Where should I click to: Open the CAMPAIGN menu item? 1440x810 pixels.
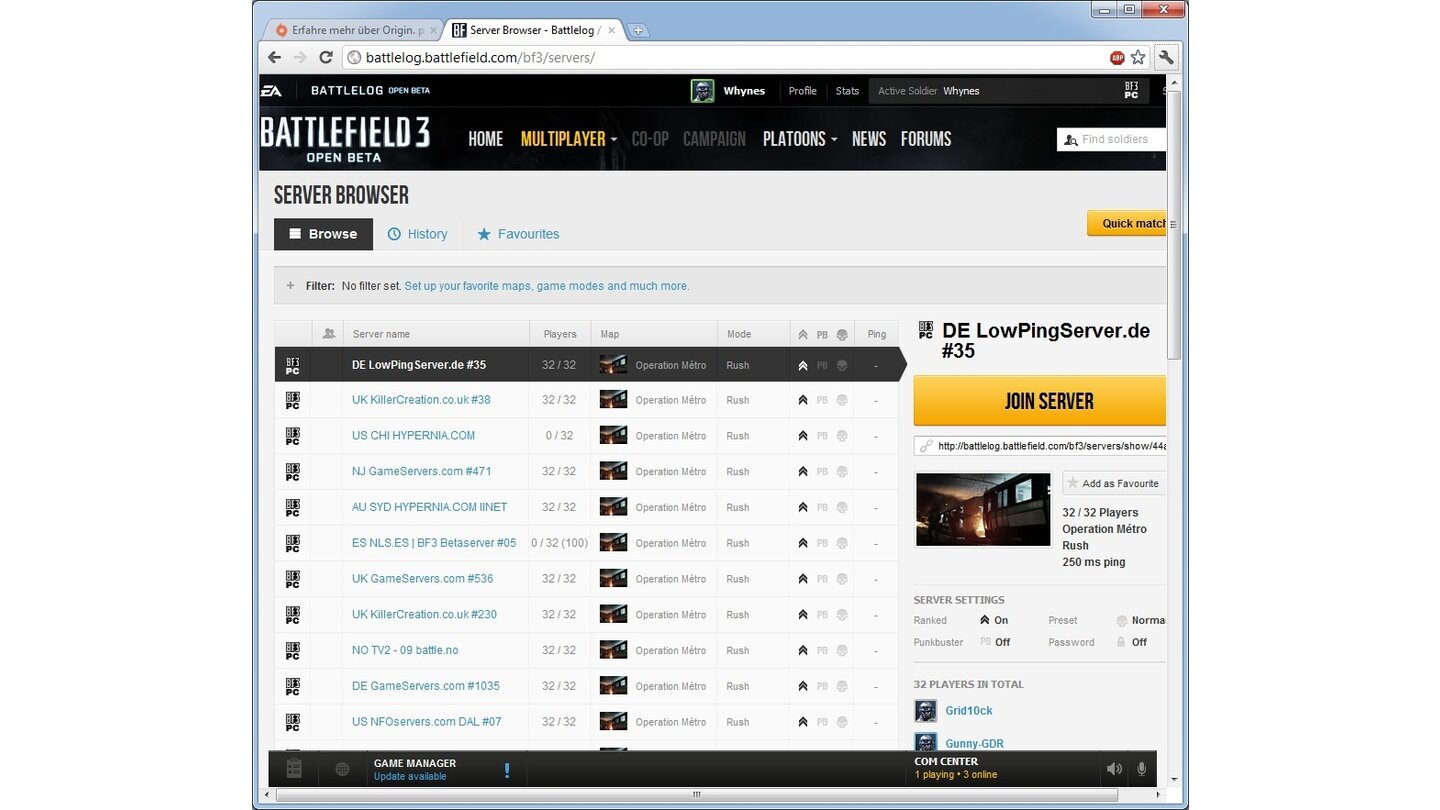[x=714, y=139]
